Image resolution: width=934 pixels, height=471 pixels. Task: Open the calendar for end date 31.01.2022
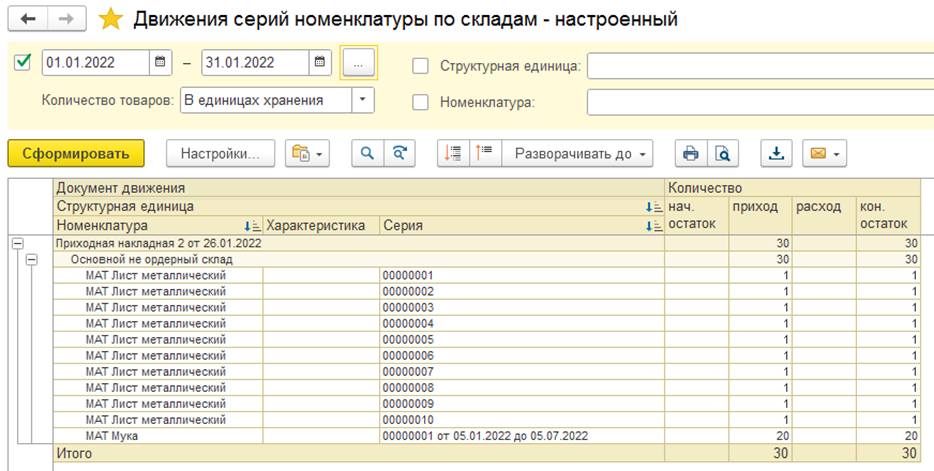pyautogui.click(x=319, y=62)
